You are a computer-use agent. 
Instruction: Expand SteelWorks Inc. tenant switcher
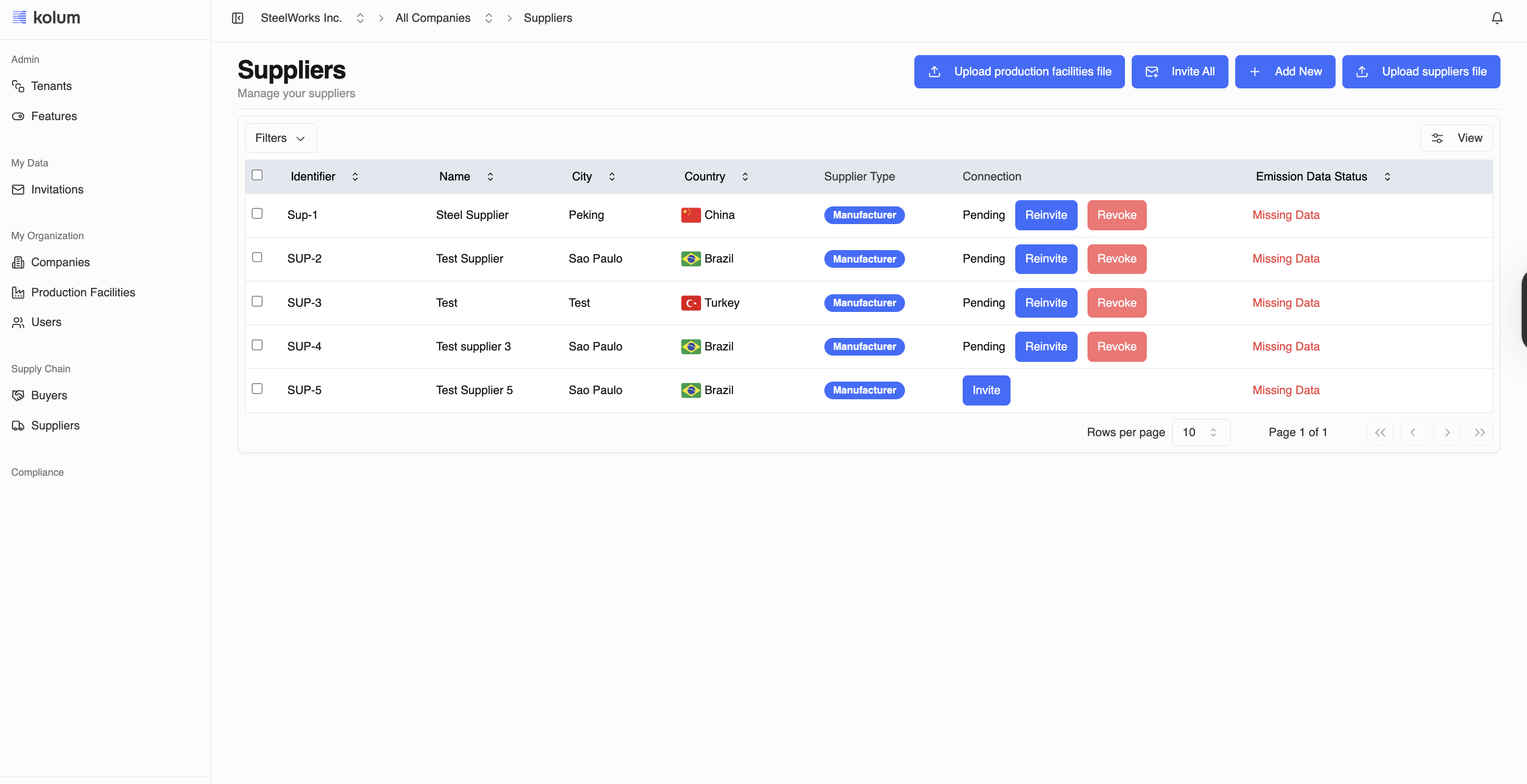coord(359,18)
